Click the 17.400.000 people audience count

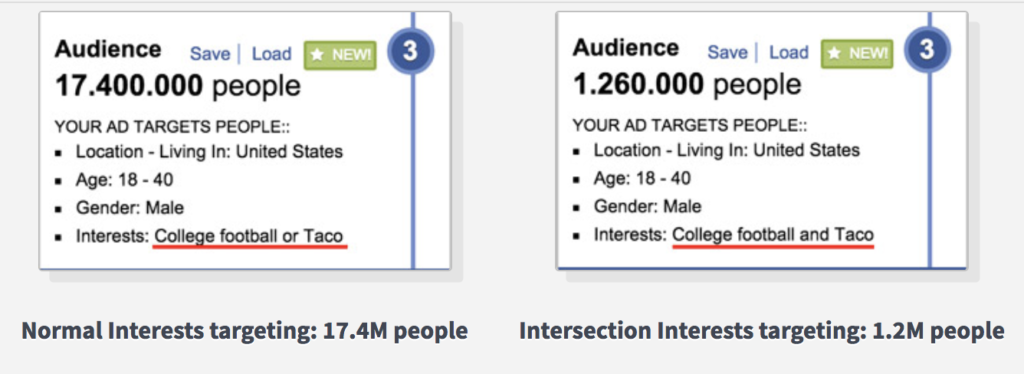(x=178, y=86)
